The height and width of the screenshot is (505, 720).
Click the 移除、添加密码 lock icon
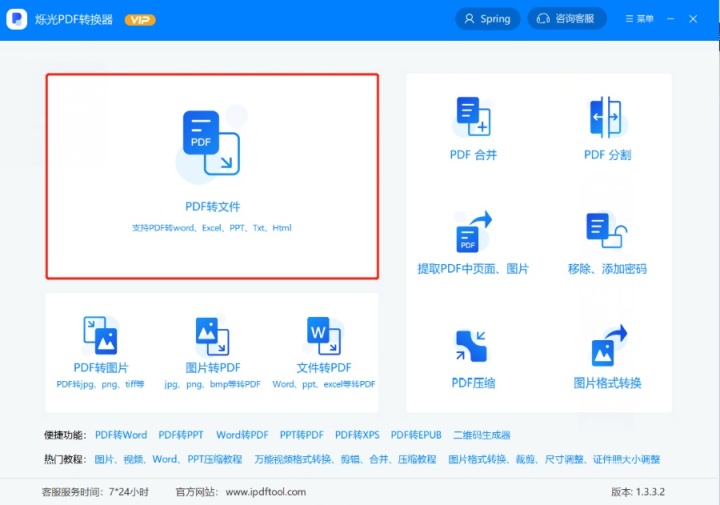tap(606, 230)
